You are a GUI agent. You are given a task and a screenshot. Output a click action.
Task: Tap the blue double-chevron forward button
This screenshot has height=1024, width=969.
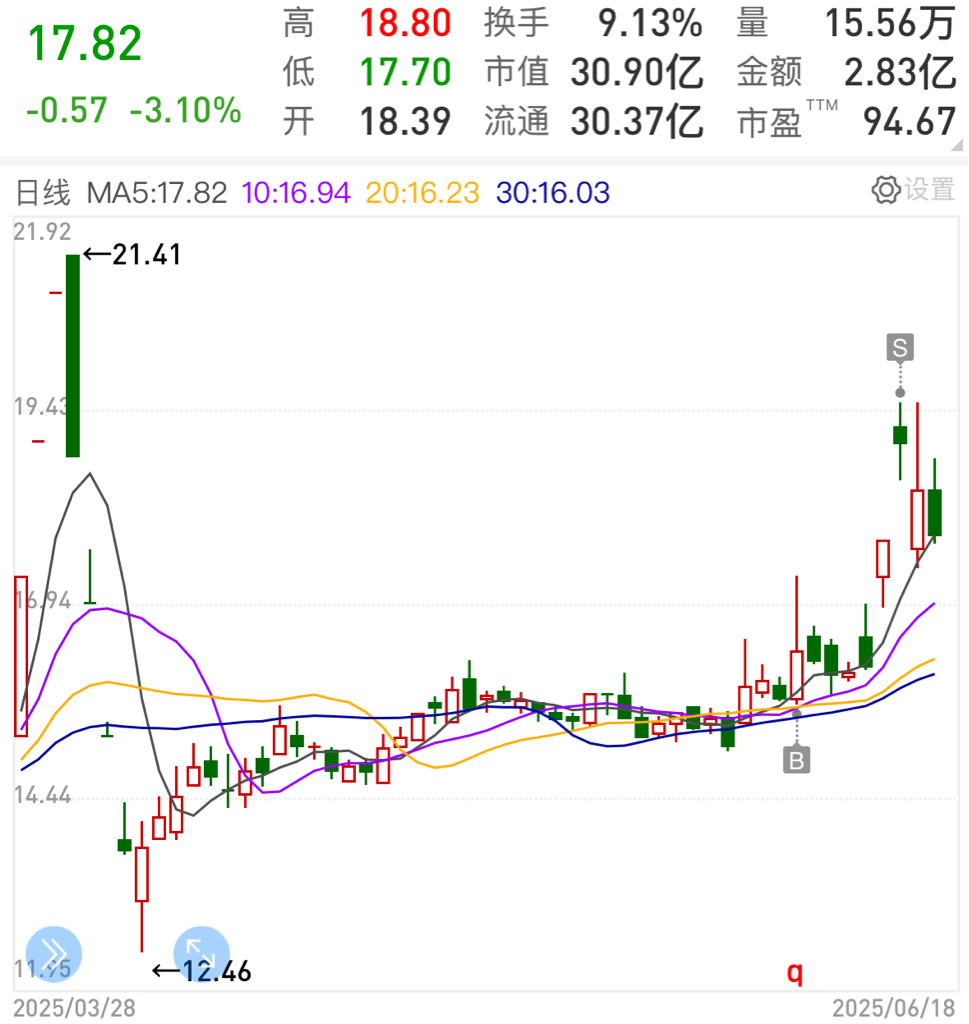tap(54, 954)
